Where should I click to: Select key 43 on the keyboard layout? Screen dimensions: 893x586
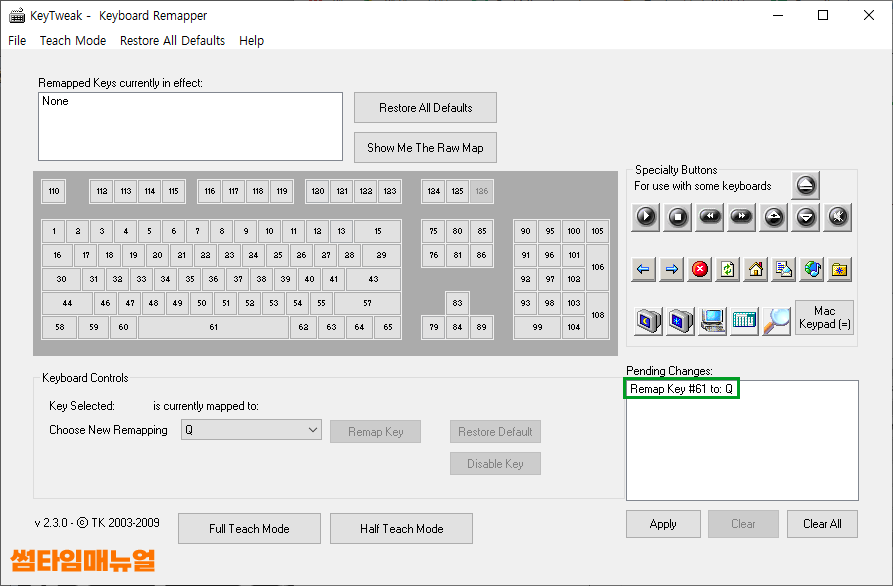tap(373, 279)
